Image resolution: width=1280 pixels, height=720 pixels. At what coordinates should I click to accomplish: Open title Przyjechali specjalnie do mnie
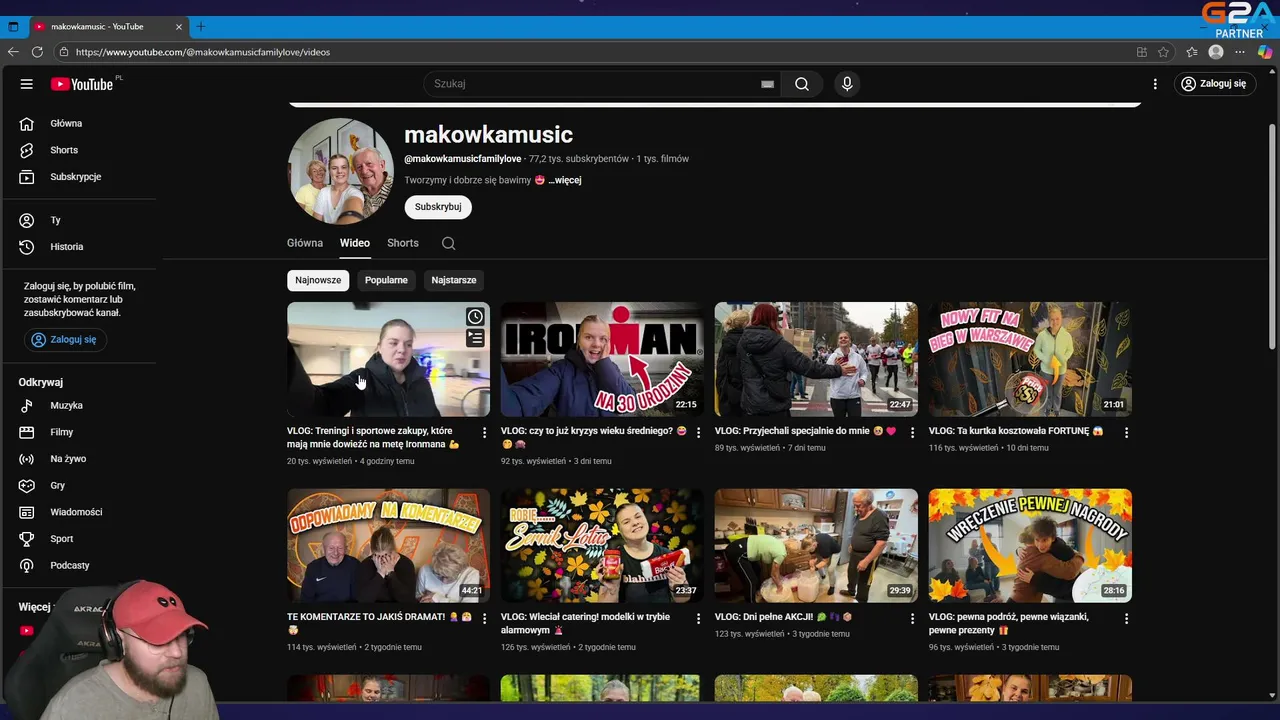pos(806,431)
